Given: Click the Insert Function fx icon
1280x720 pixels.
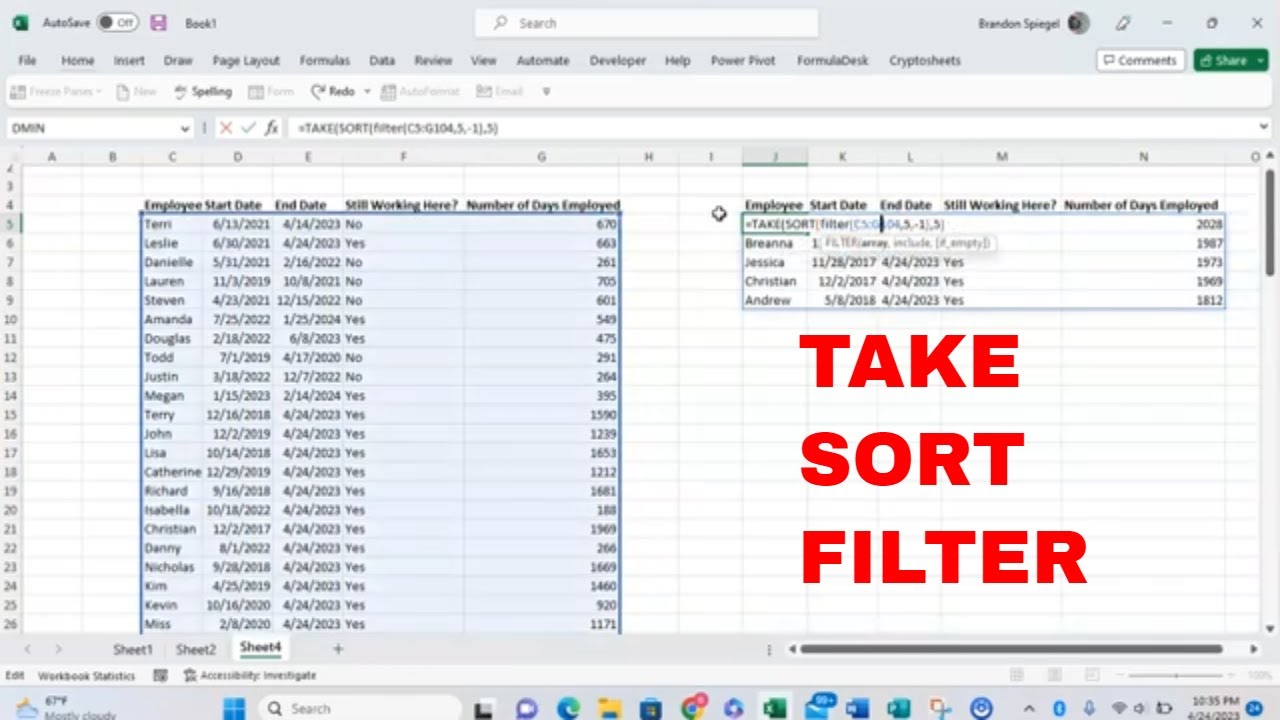Looking at the screenshot, I should [x=272, y=128].
